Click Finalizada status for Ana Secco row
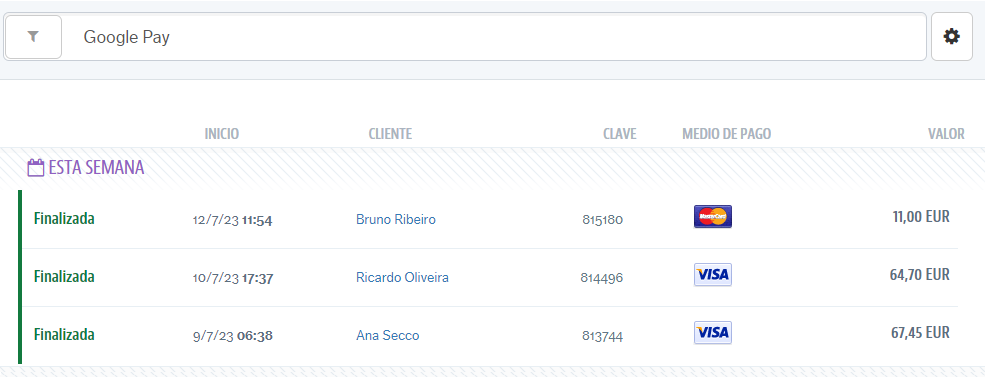The image size is (985, 377). [x=64, y=334]
